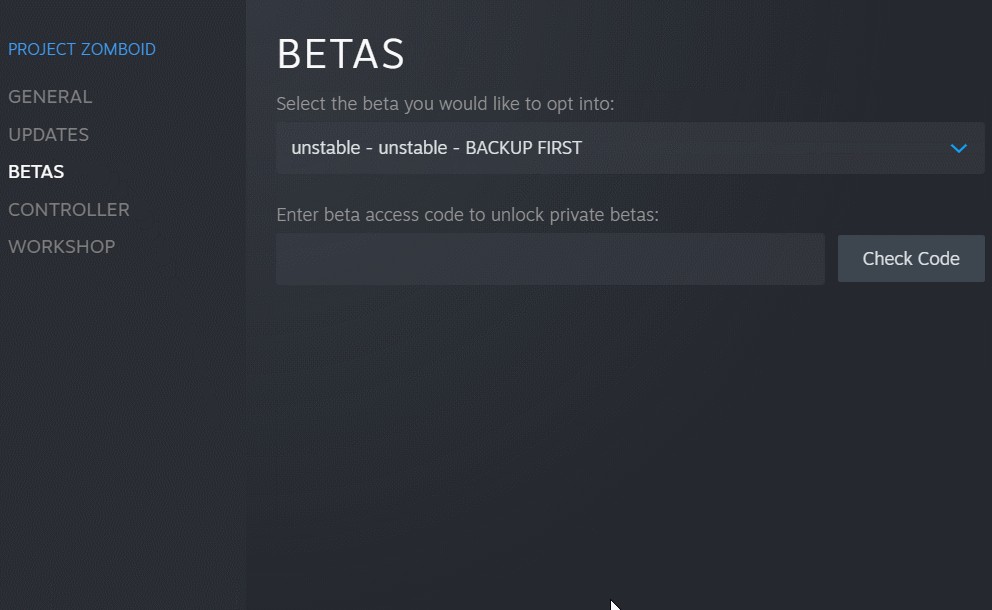Click the blue dropdown chevron arrow
The width and height of the screenshot is (992, 610).
coord(958,148)
